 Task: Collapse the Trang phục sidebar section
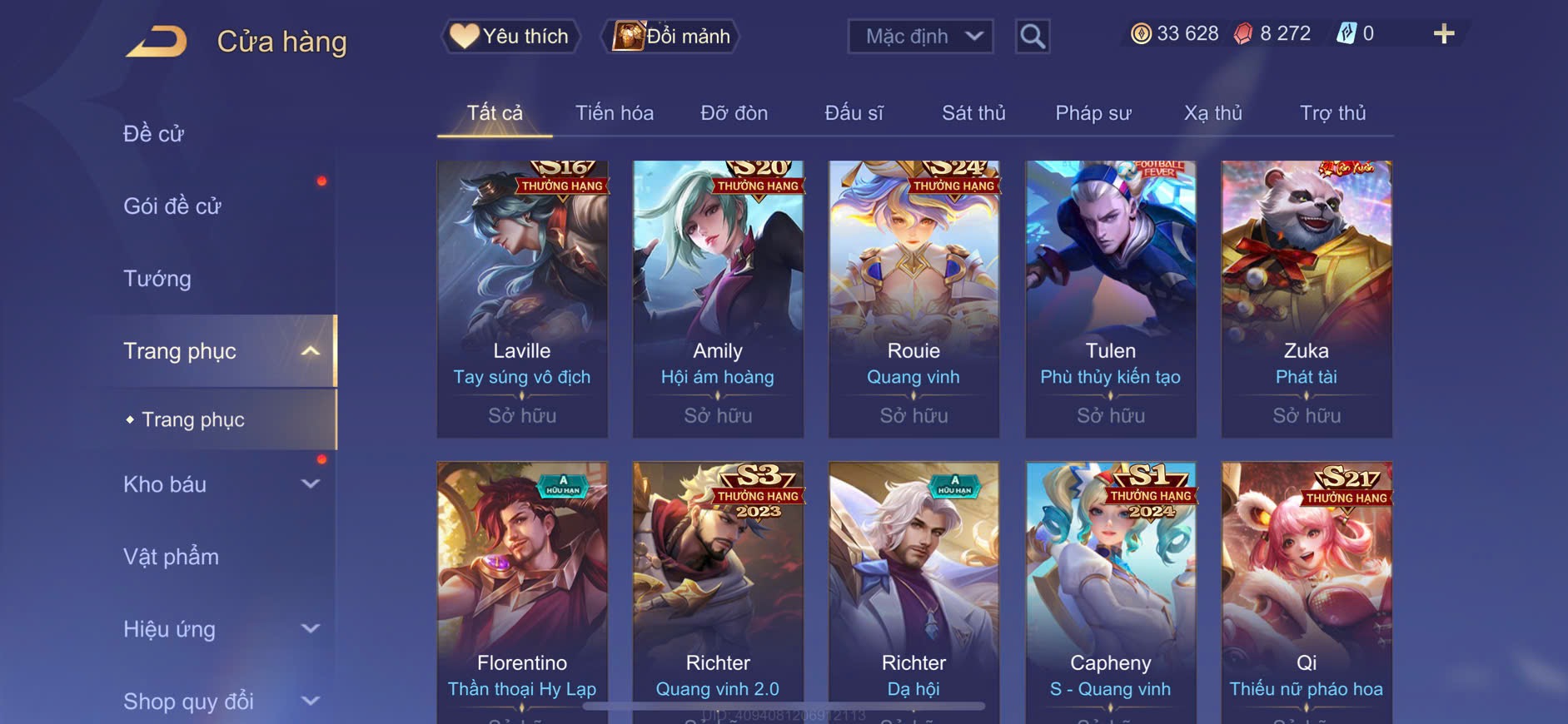(311, 351)
